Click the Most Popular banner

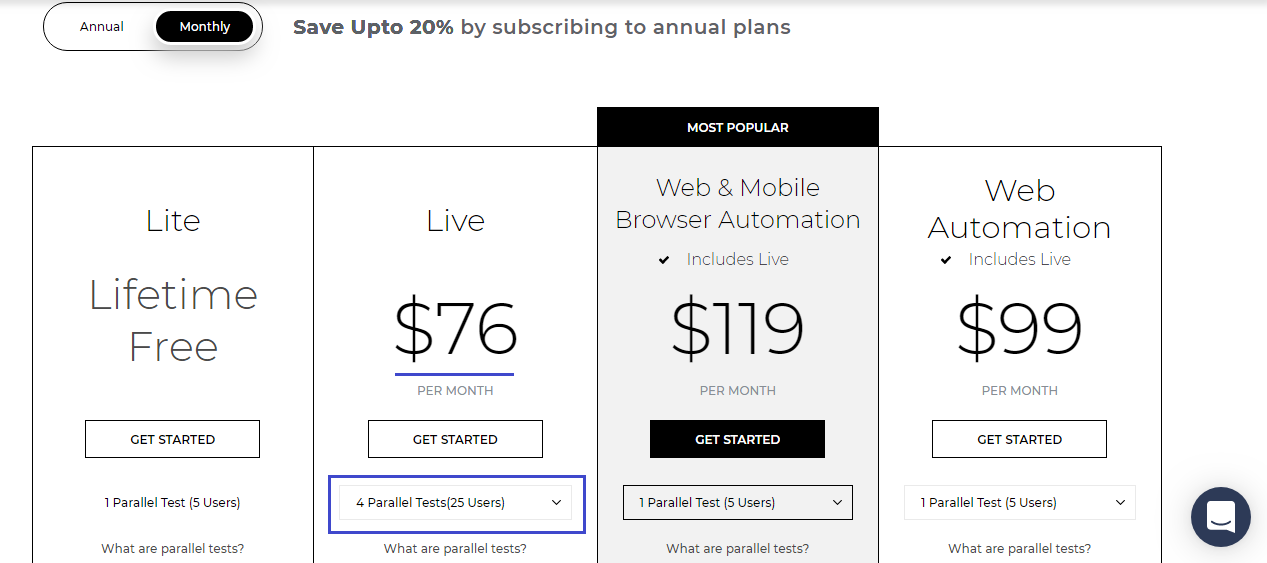[738, 128]
